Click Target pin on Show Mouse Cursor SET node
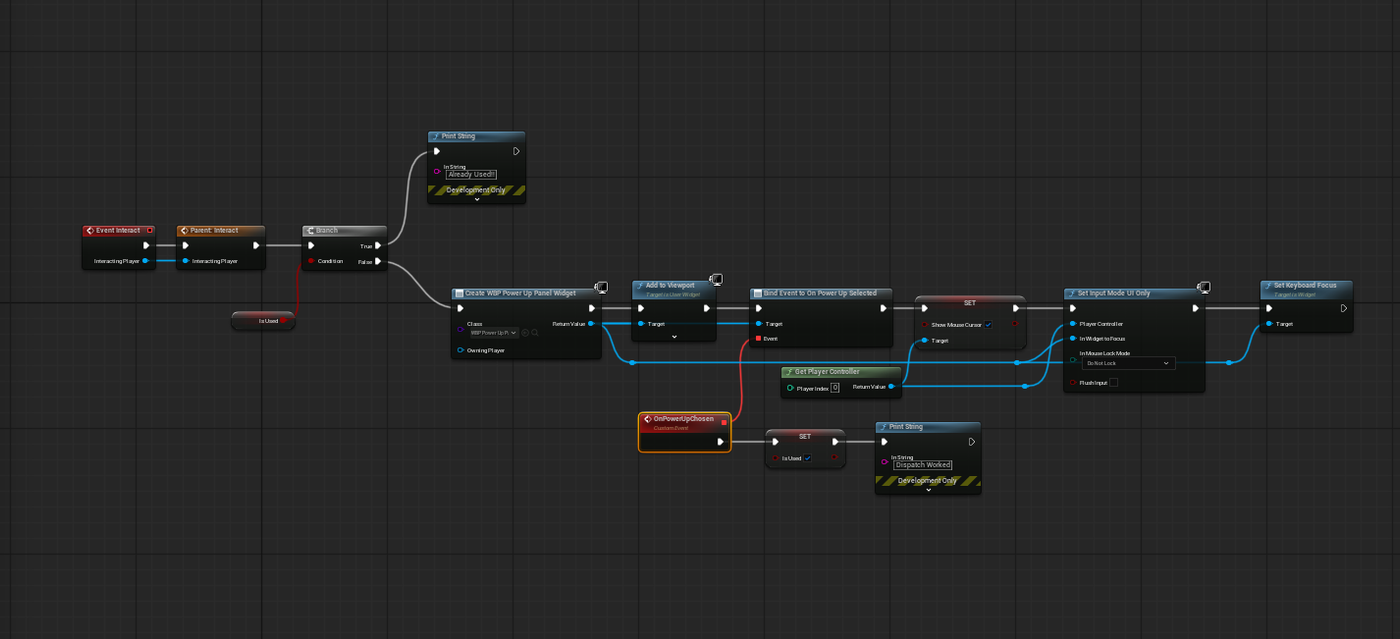This screenshot has height=639, width=1400. point(924,341)
